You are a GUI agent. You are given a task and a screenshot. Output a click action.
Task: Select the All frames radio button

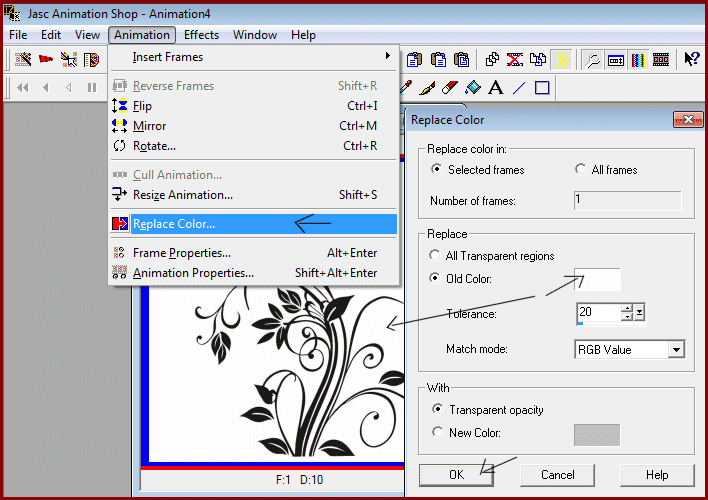[x=580, y=169]
